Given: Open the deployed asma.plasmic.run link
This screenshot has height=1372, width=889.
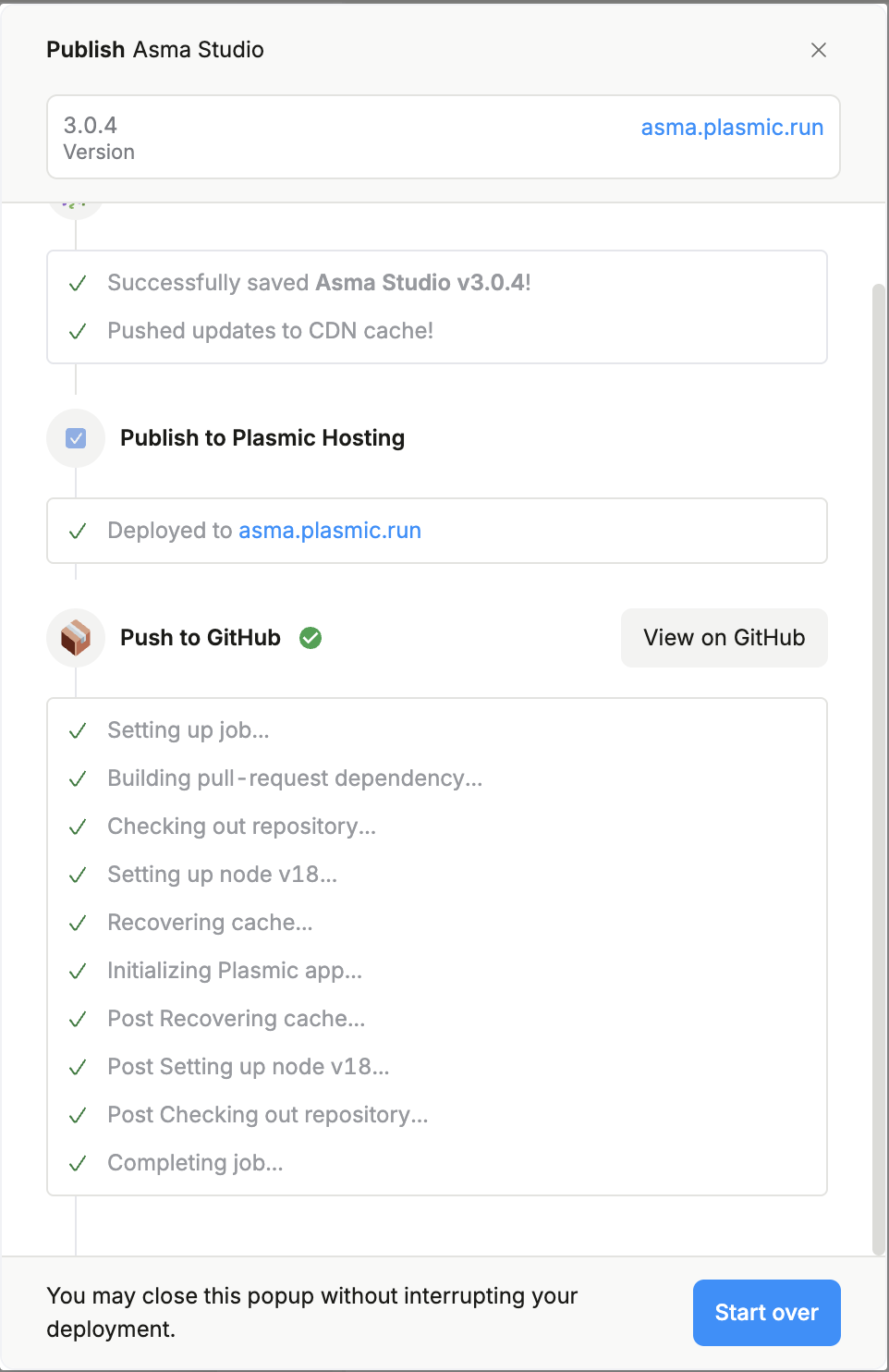Looking at the screenshot, I should [x=330, y=531].
